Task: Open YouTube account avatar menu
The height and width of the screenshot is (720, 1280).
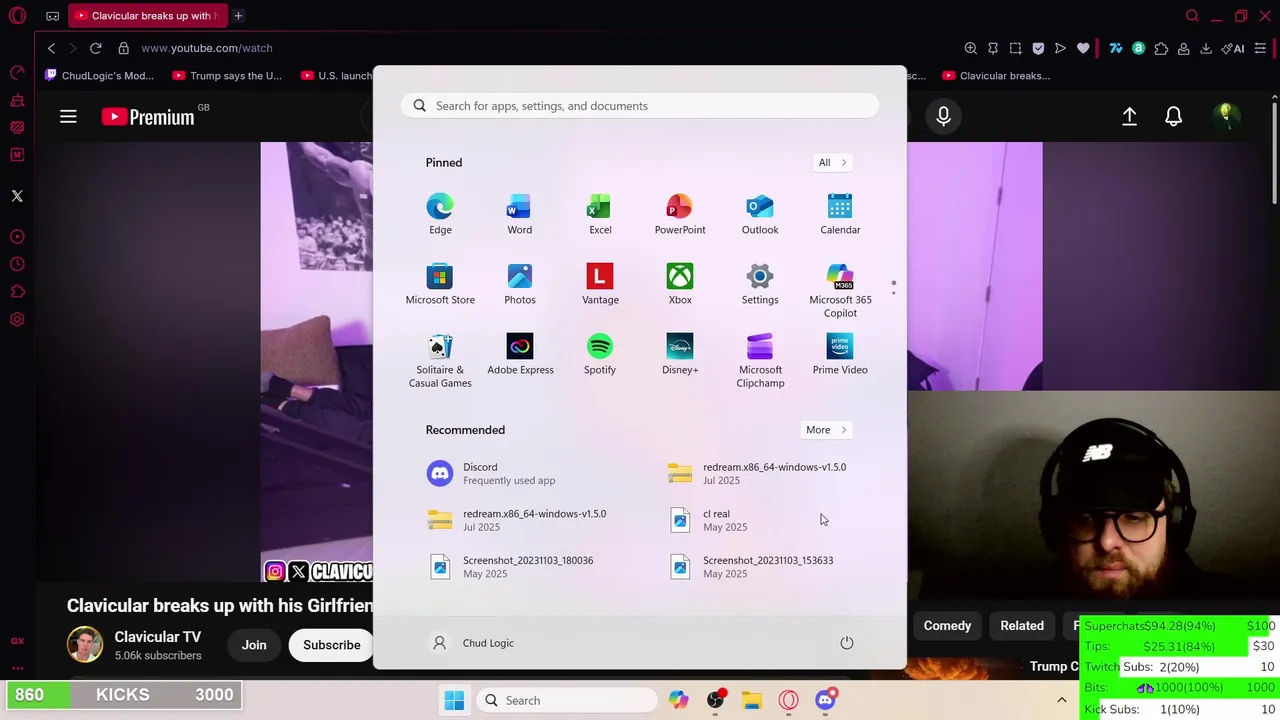Action: (x=1226, y=117)
